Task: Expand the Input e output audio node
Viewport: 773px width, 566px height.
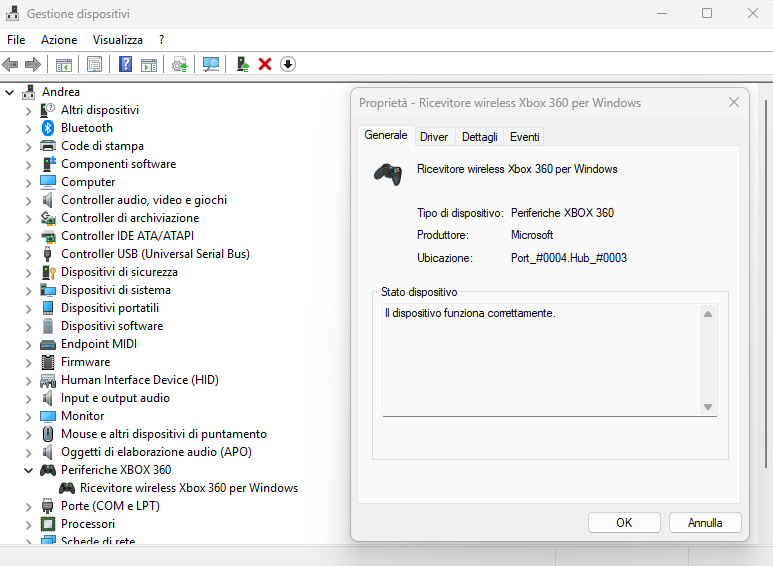Action: 29,398
